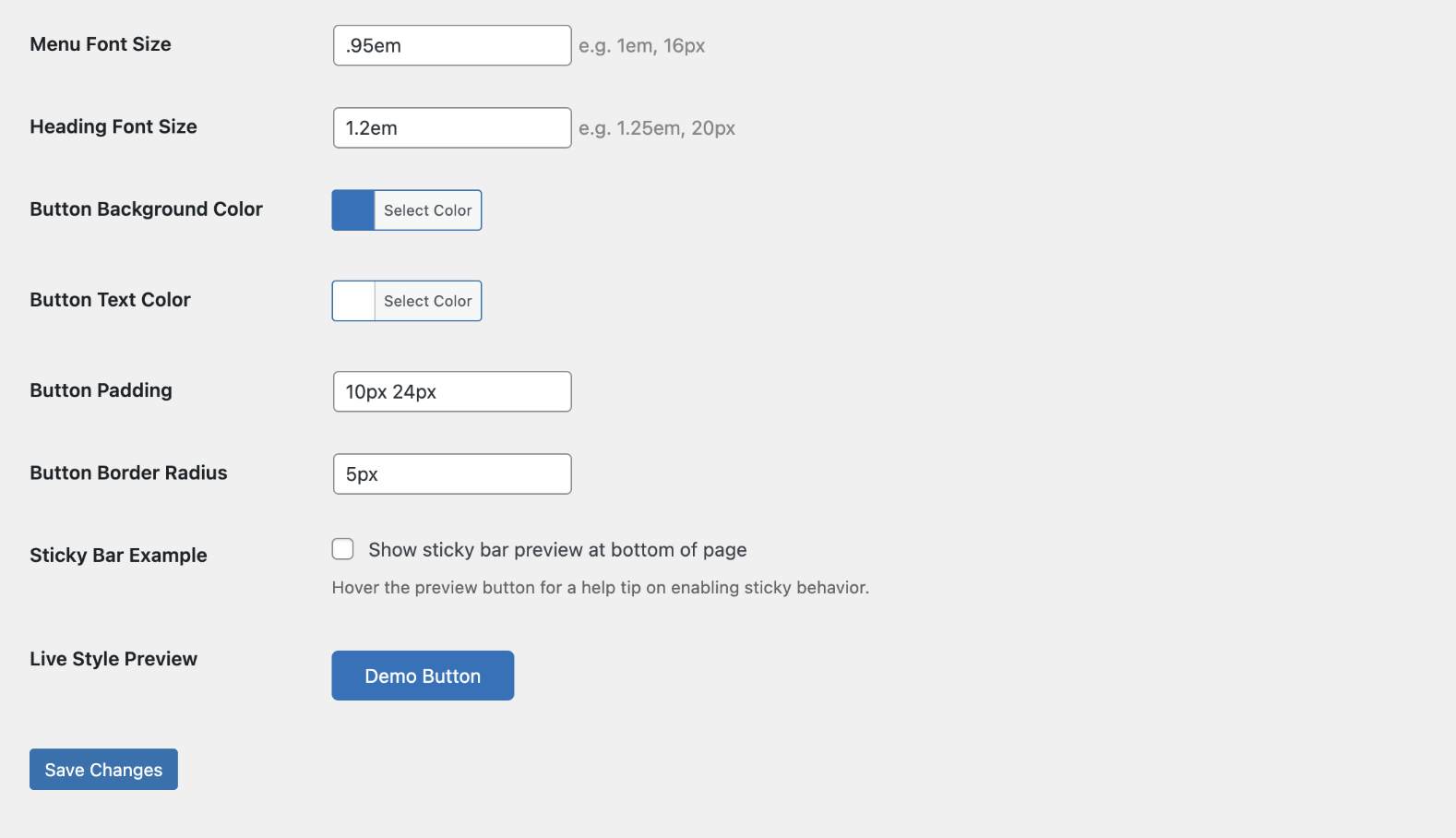Enable the sticky bar preview checkbox
1456x838 pixels.
pos(343,549)
